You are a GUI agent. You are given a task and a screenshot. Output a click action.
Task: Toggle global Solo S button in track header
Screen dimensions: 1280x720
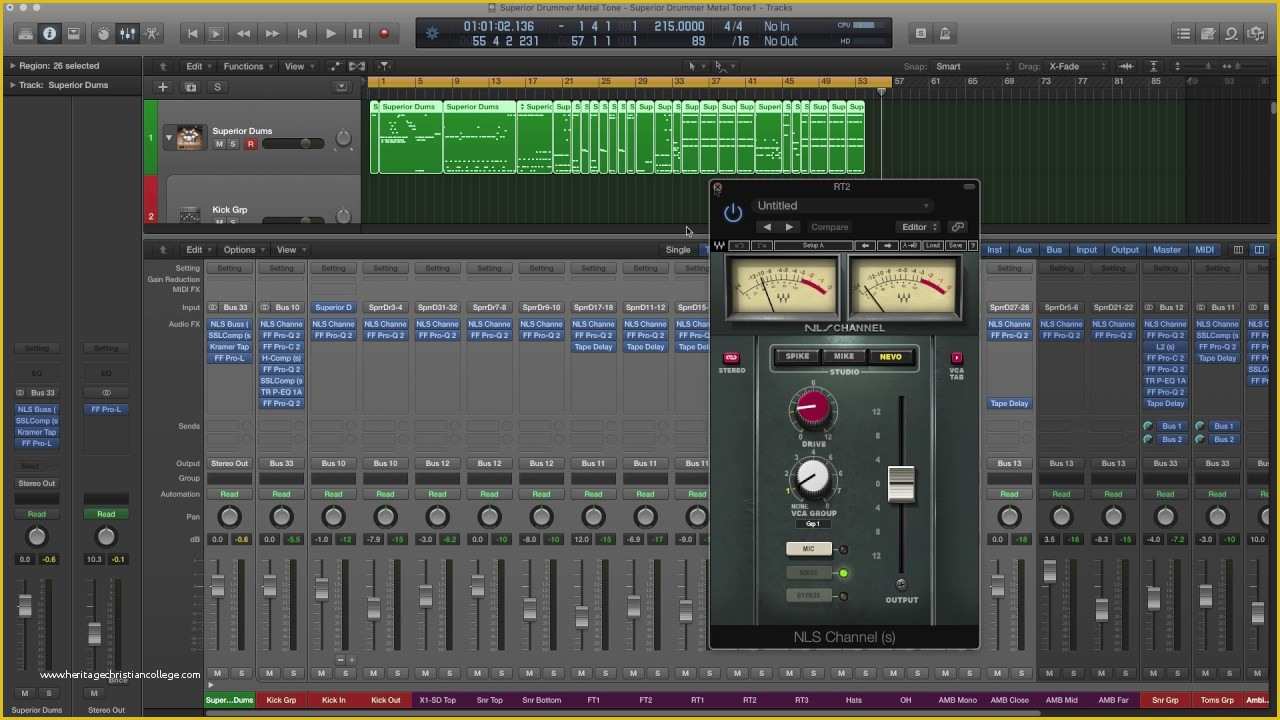(217, 87)
